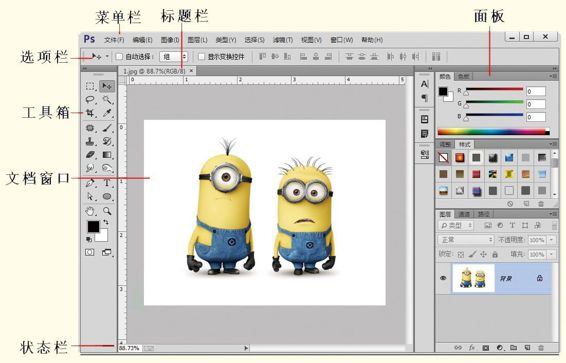
Task: Create a new layer
Action: click(527, 348)
